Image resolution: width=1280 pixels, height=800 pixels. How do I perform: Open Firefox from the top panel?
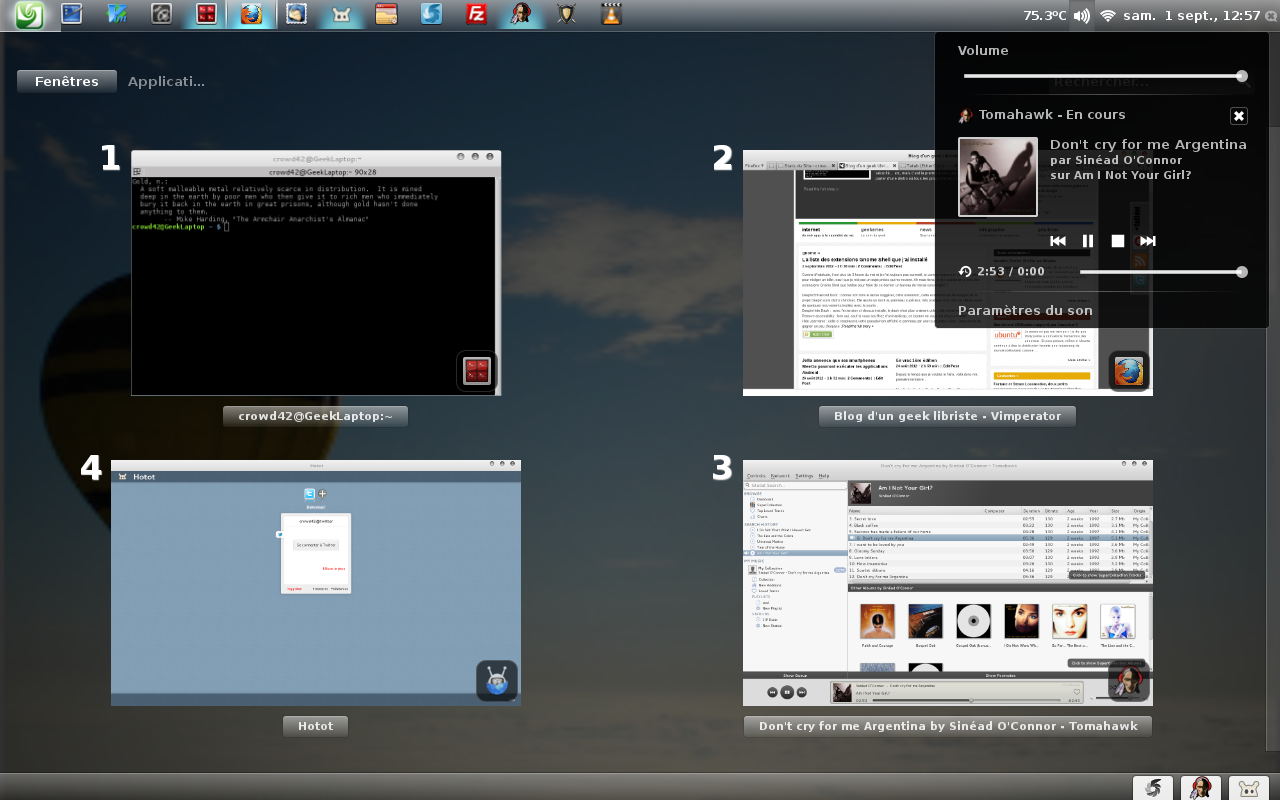coord(252,14)
